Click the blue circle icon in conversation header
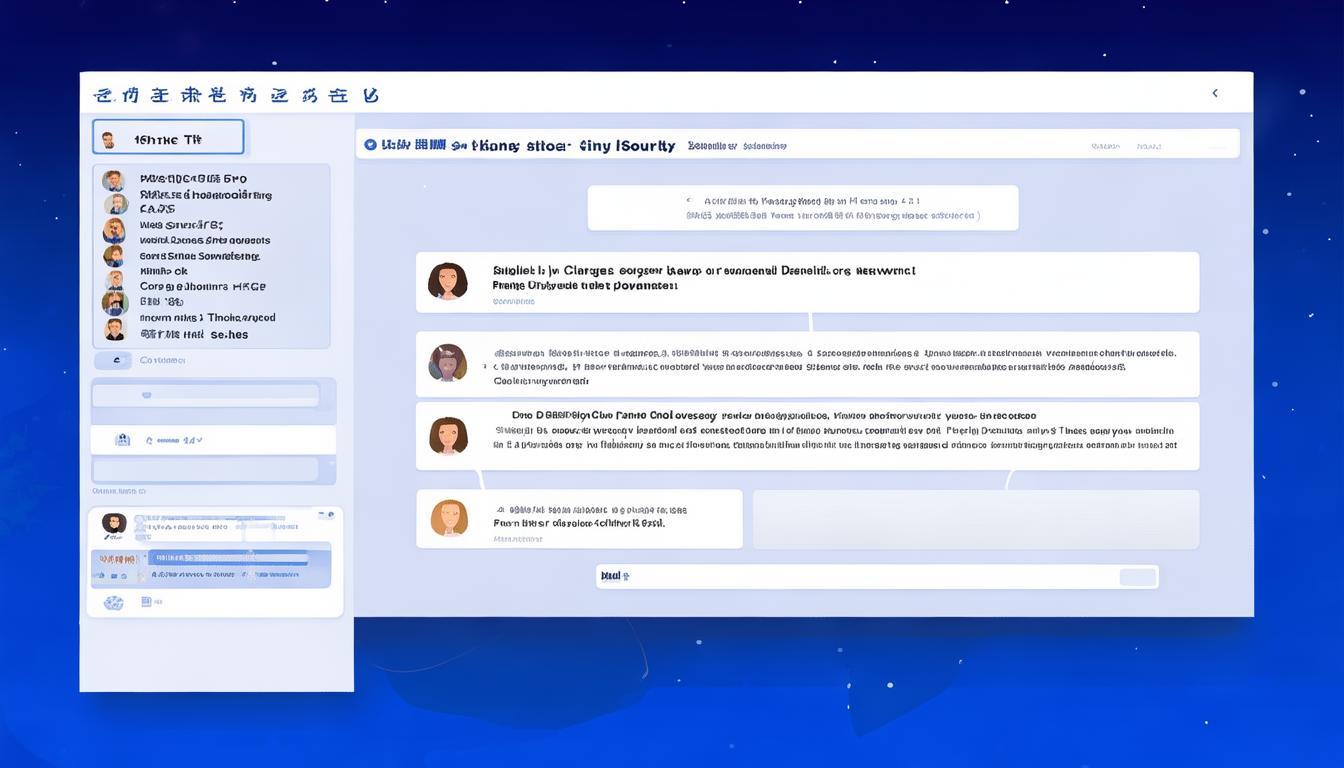 pyautogui.click(x=370, y=145)
